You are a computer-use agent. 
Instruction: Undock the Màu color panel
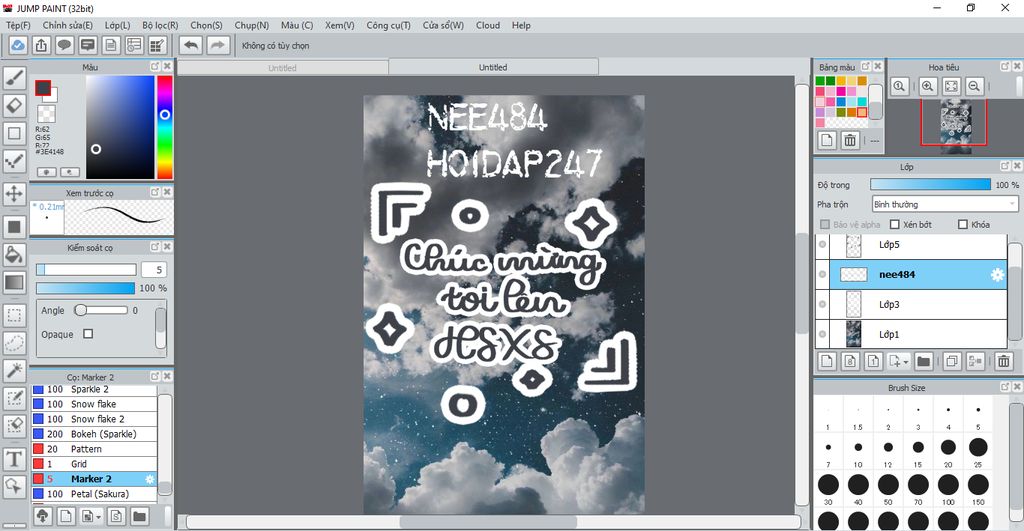(155, 66)
